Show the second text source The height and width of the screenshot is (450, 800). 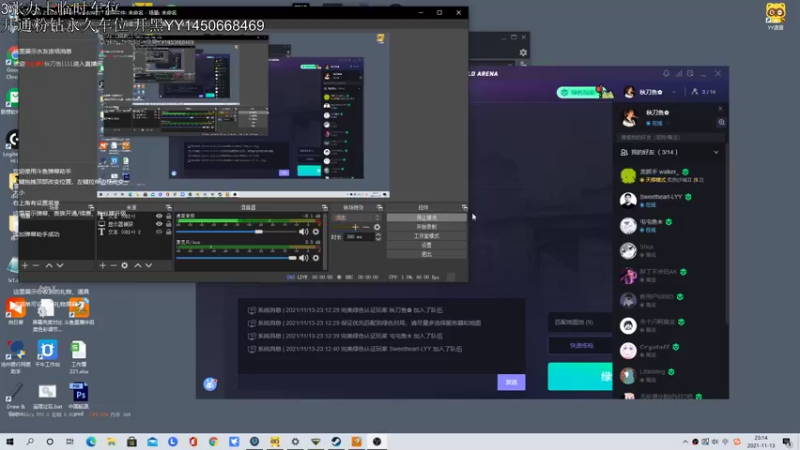159,232
